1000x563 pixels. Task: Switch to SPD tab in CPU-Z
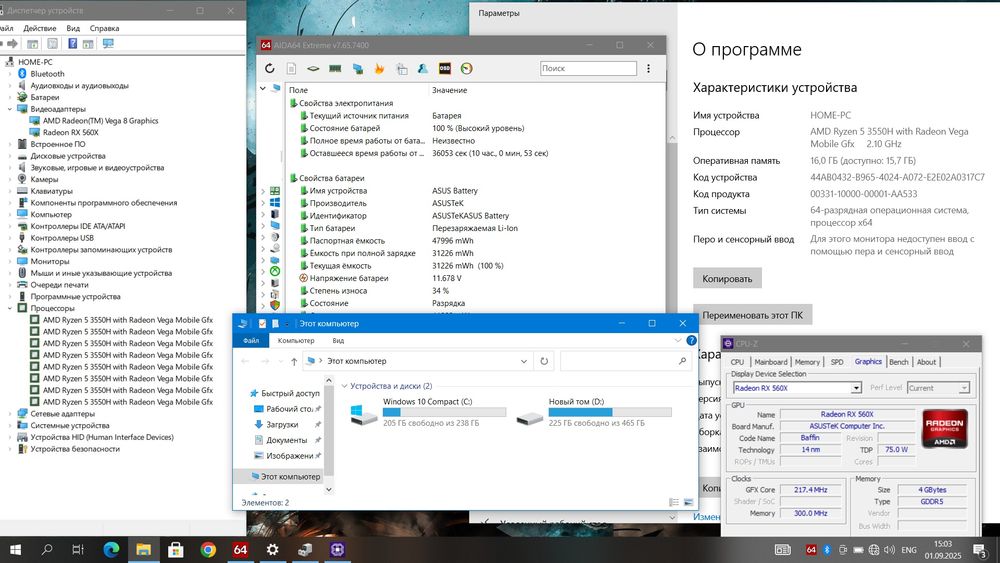tap(837, 362)
